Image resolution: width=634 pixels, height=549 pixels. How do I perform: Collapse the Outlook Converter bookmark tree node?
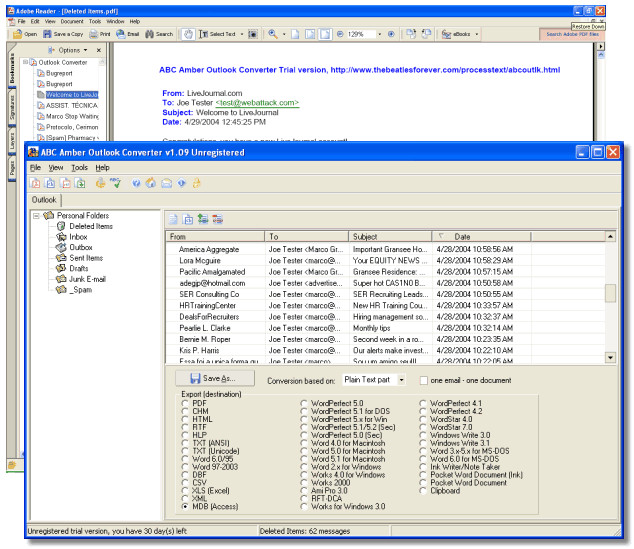pyautogui.click(x=25, y=62)
